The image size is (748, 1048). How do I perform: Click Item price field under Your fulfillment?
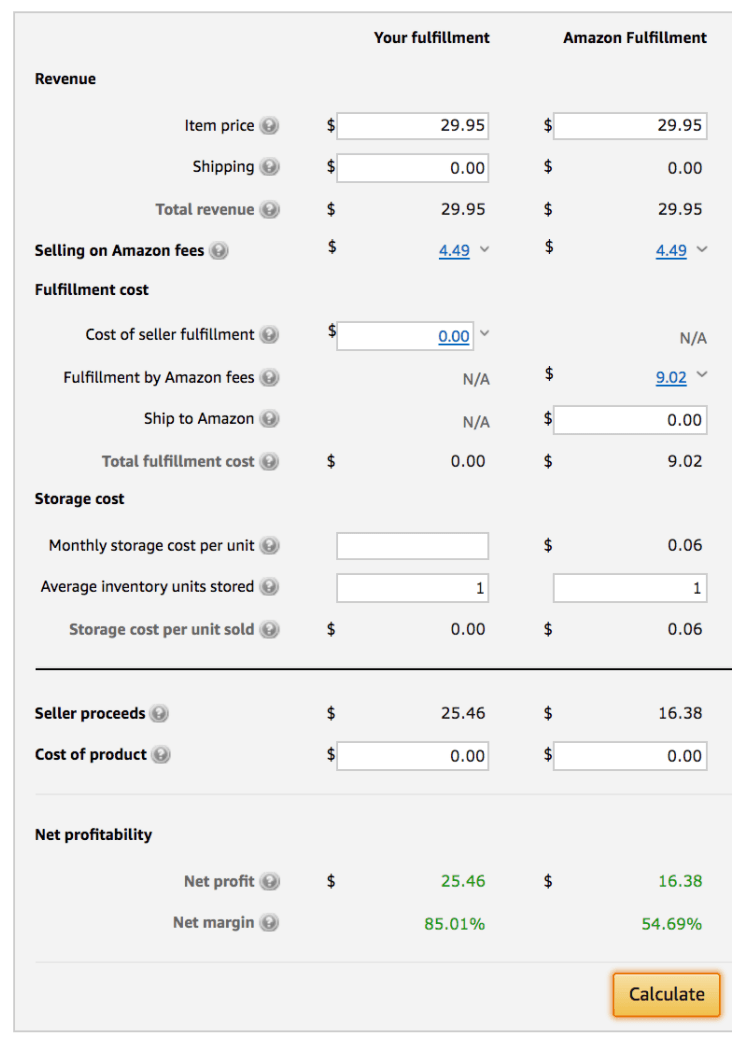[412, 126]
